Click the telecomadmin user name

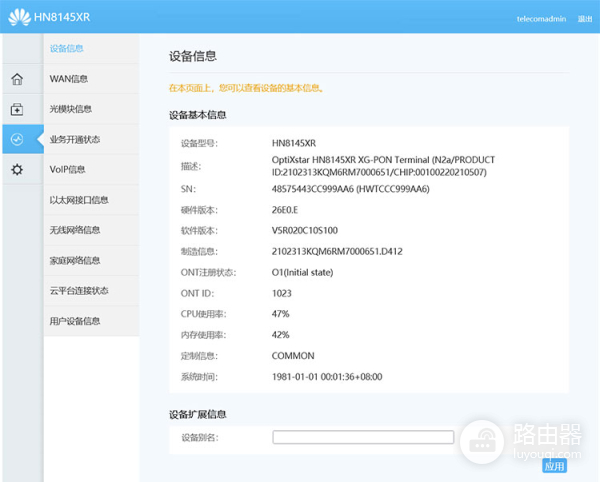(541, 19)
